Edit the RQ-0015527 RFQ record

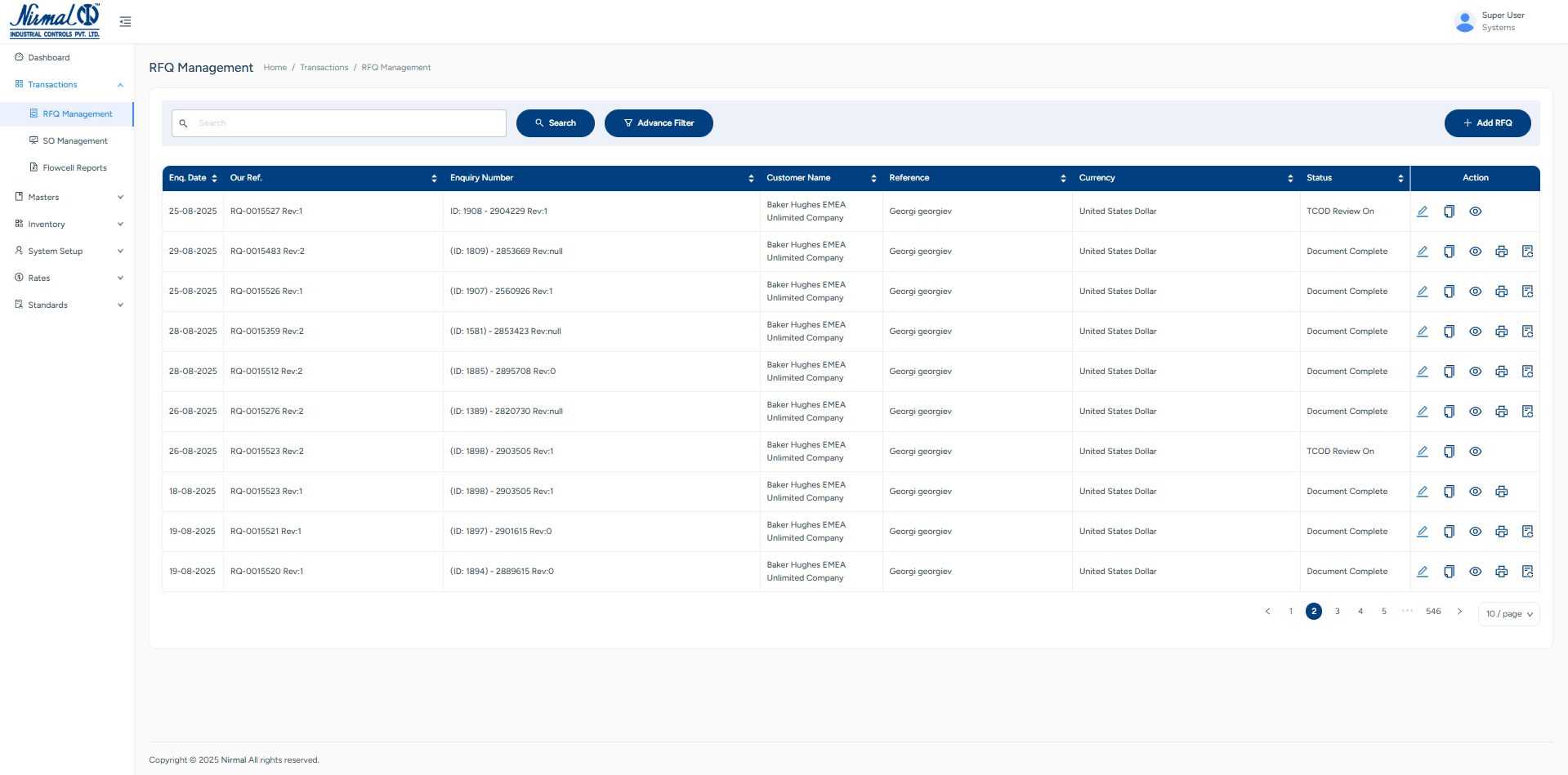pos(1423,211)
